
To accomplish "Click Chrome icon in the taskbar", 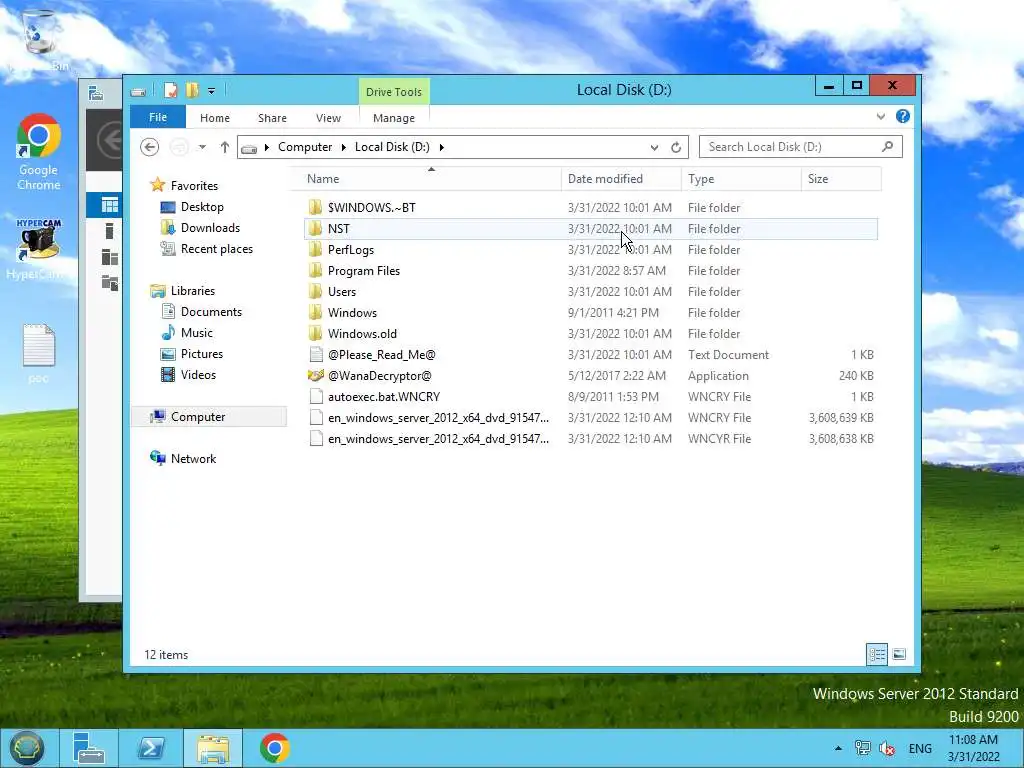I will 274,748.
